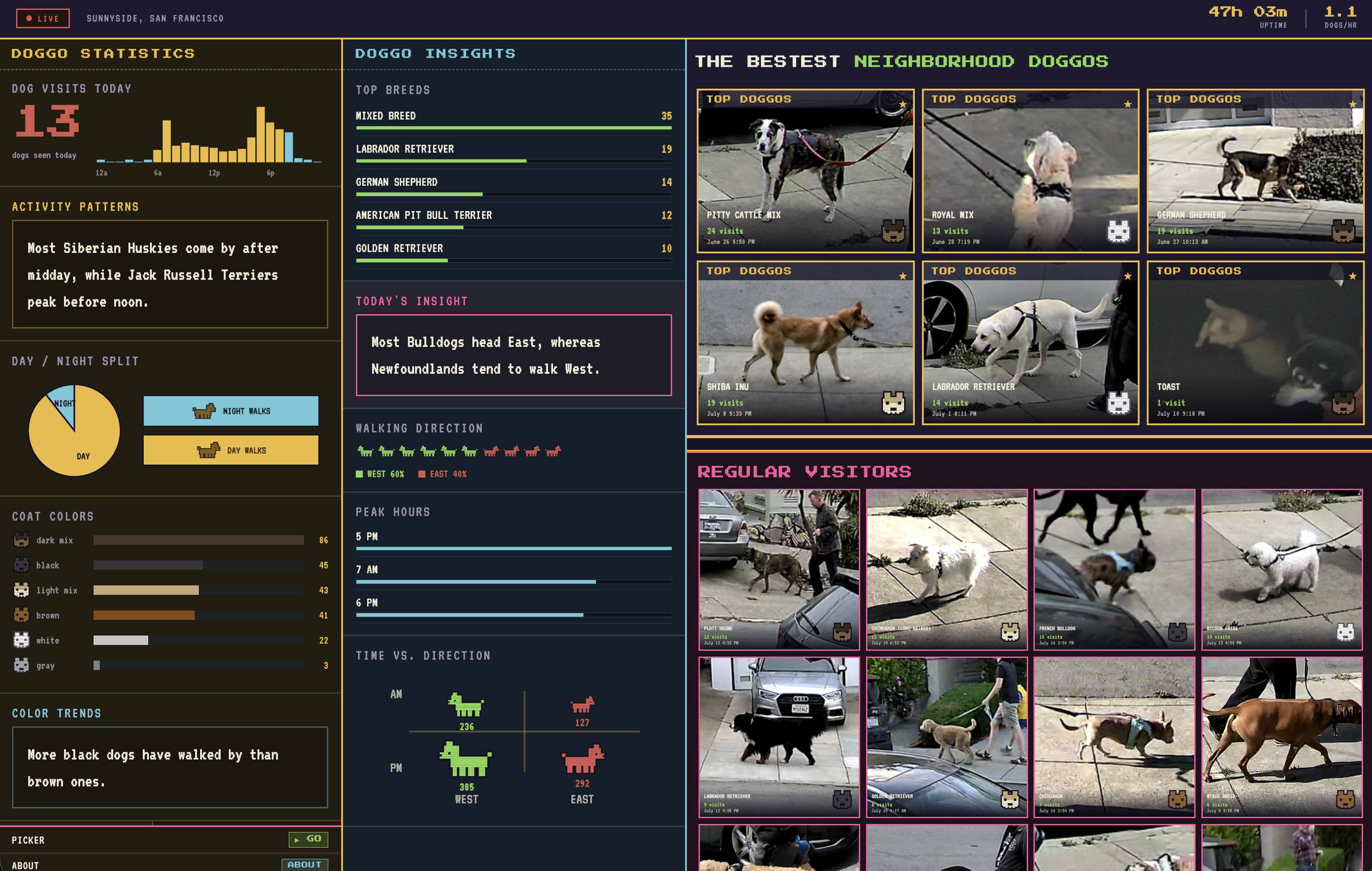
Task: Click the Mixed Breed label in Top Breeds
Action: coord(386,116)
